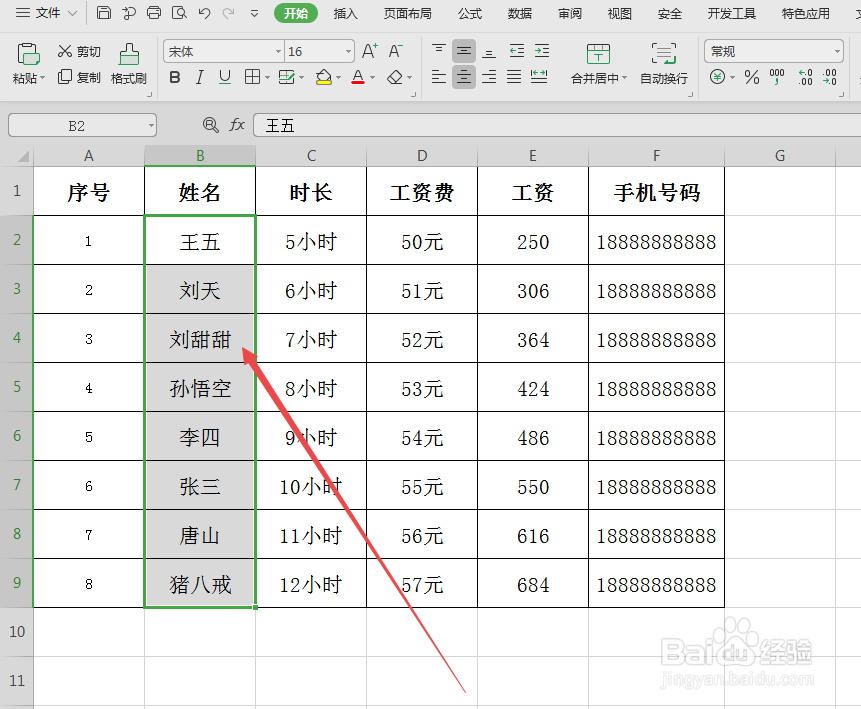Image resolution: width=861 pixels, height=709 pixels.
Task: Toggle align text left
Action: click(x=439, y=77)
